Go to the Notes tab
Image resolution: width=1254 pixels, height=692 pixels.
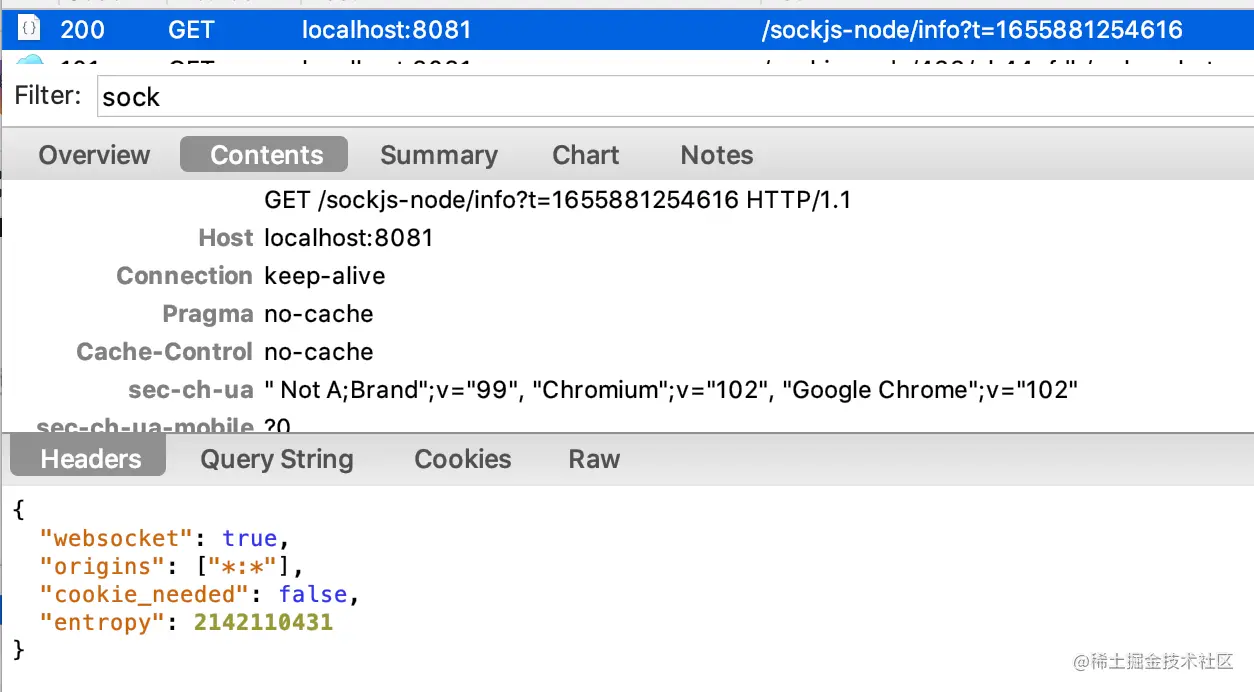point(716,155)
